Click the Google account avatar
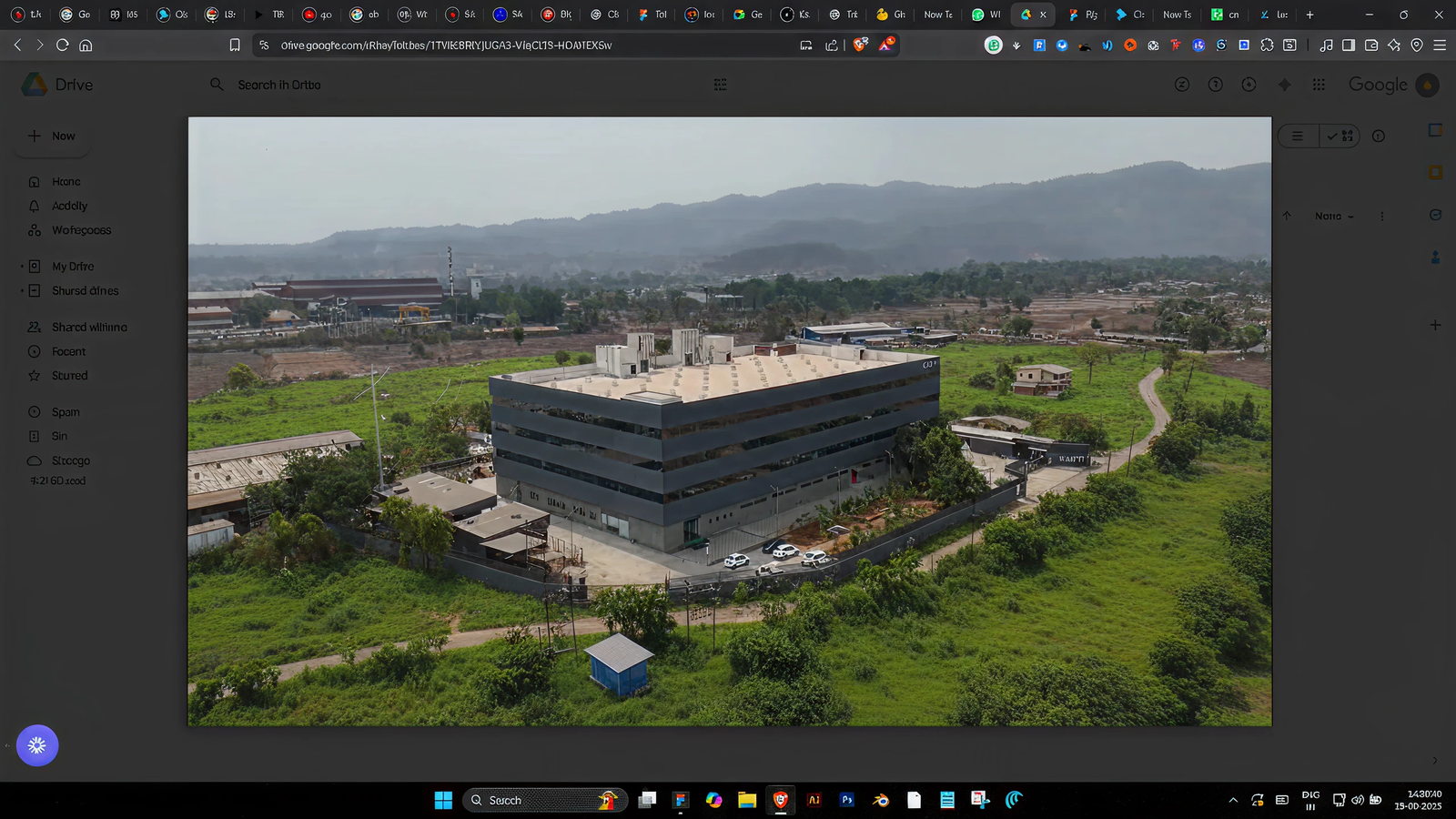 click(x=1427, y=85)
